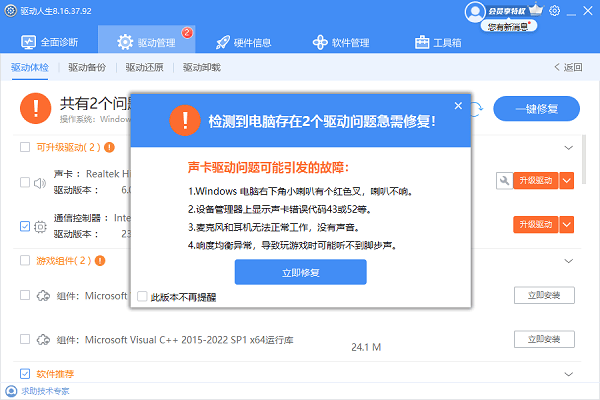
Task: Click the 一键修复 button
Action: coord(544,107)
